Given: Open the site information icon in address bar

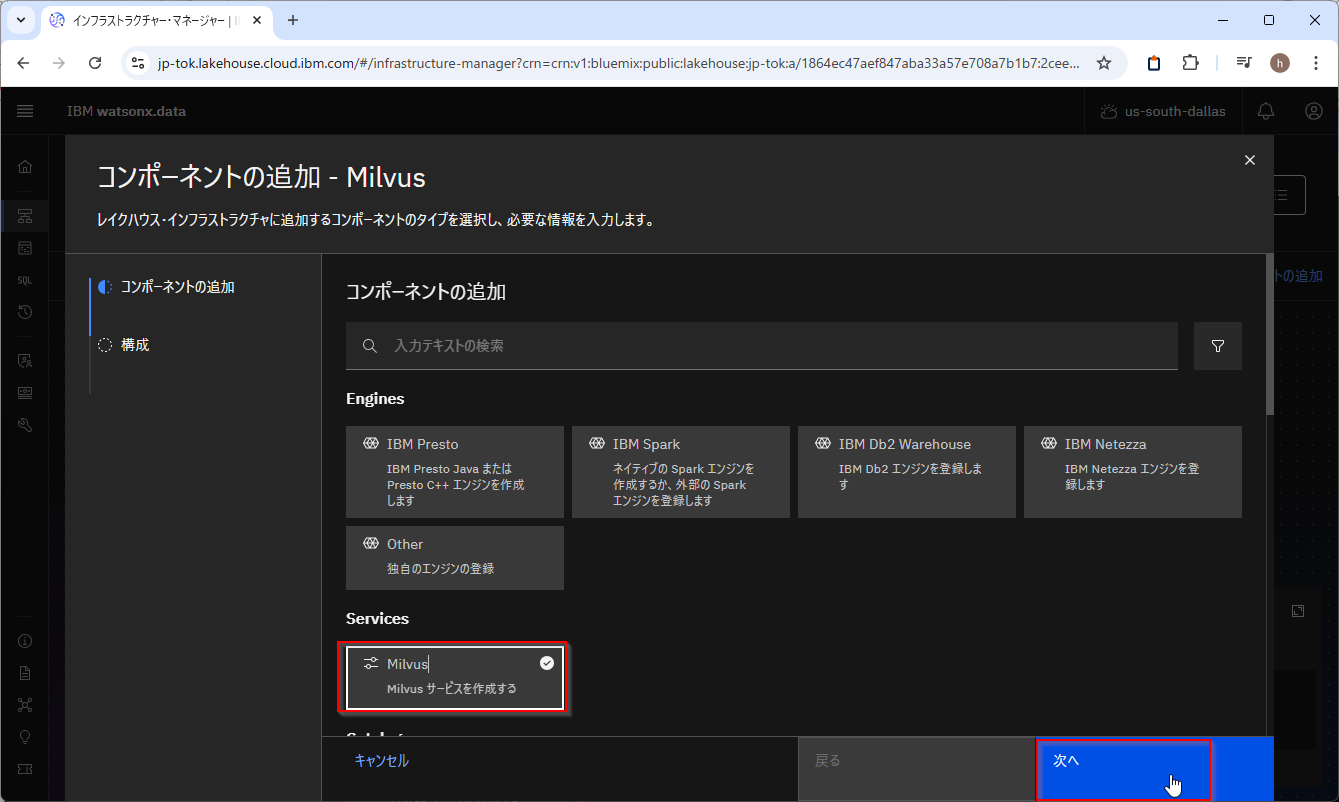Looking at the screenshot, I should click(x=139, y=63).
